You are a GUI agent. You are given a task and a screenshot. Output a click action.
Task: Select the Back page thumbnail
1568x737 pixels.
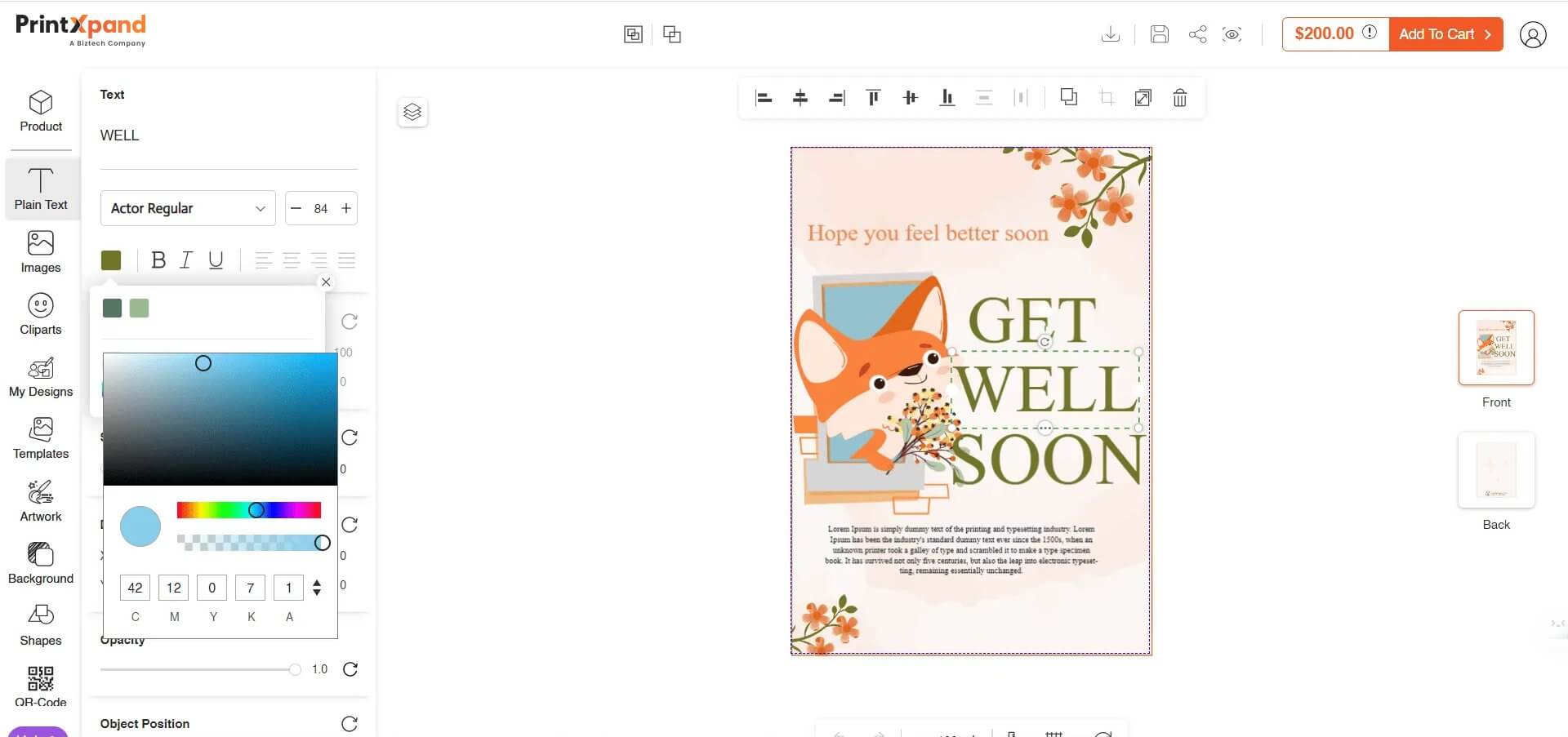coord(1495,471)
